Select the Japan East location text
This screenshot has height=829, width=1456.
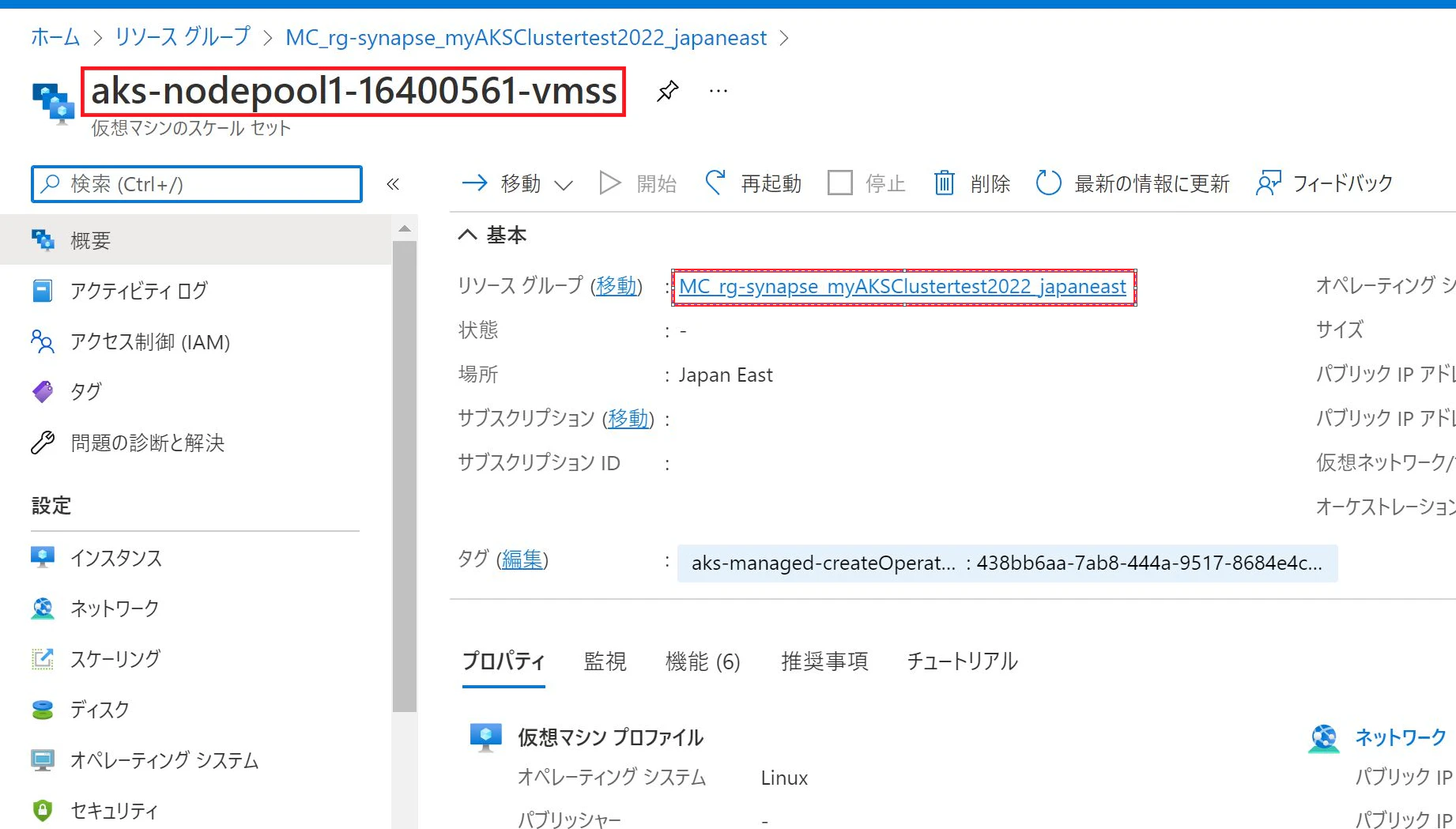pyautogui.click(x=726, y=375)
